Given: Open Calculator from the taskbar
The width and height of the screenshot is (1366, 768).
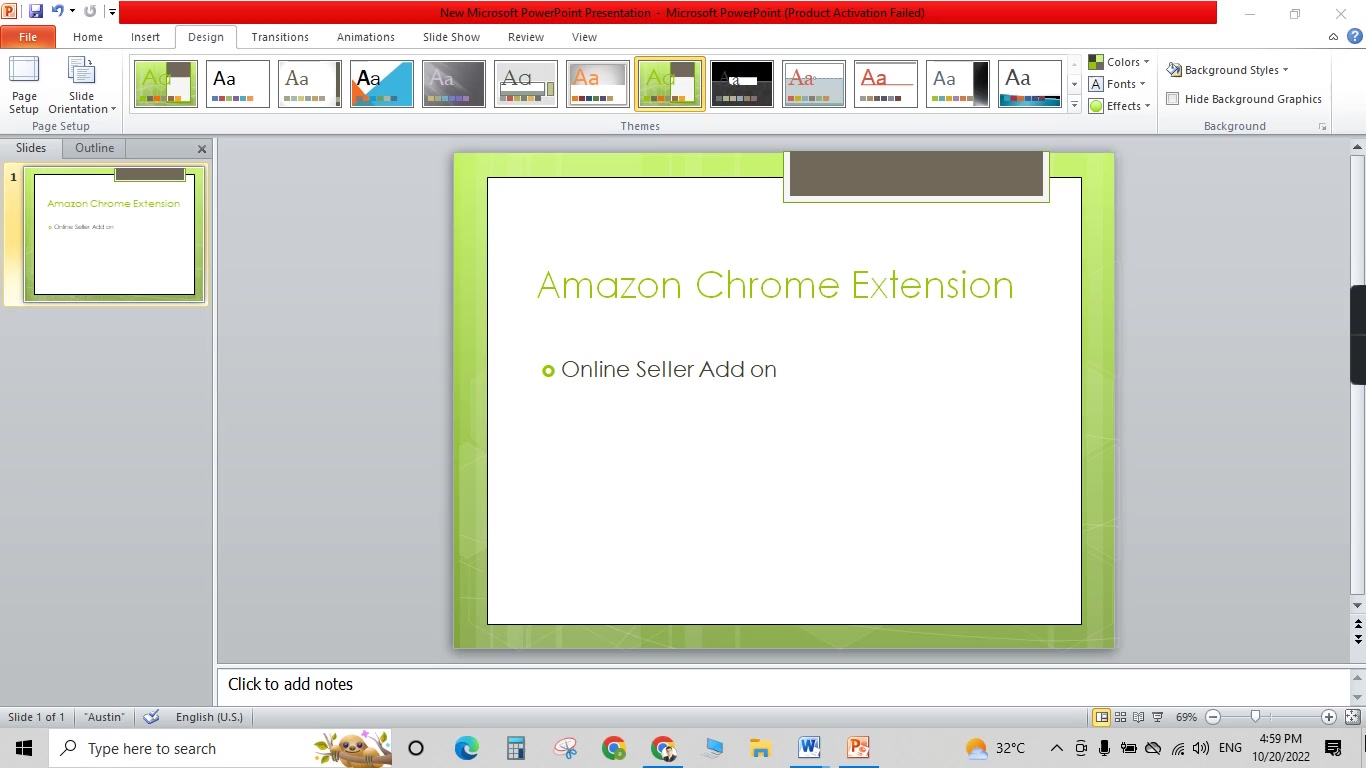Looking at the screenshot, I should pos(516,748).
